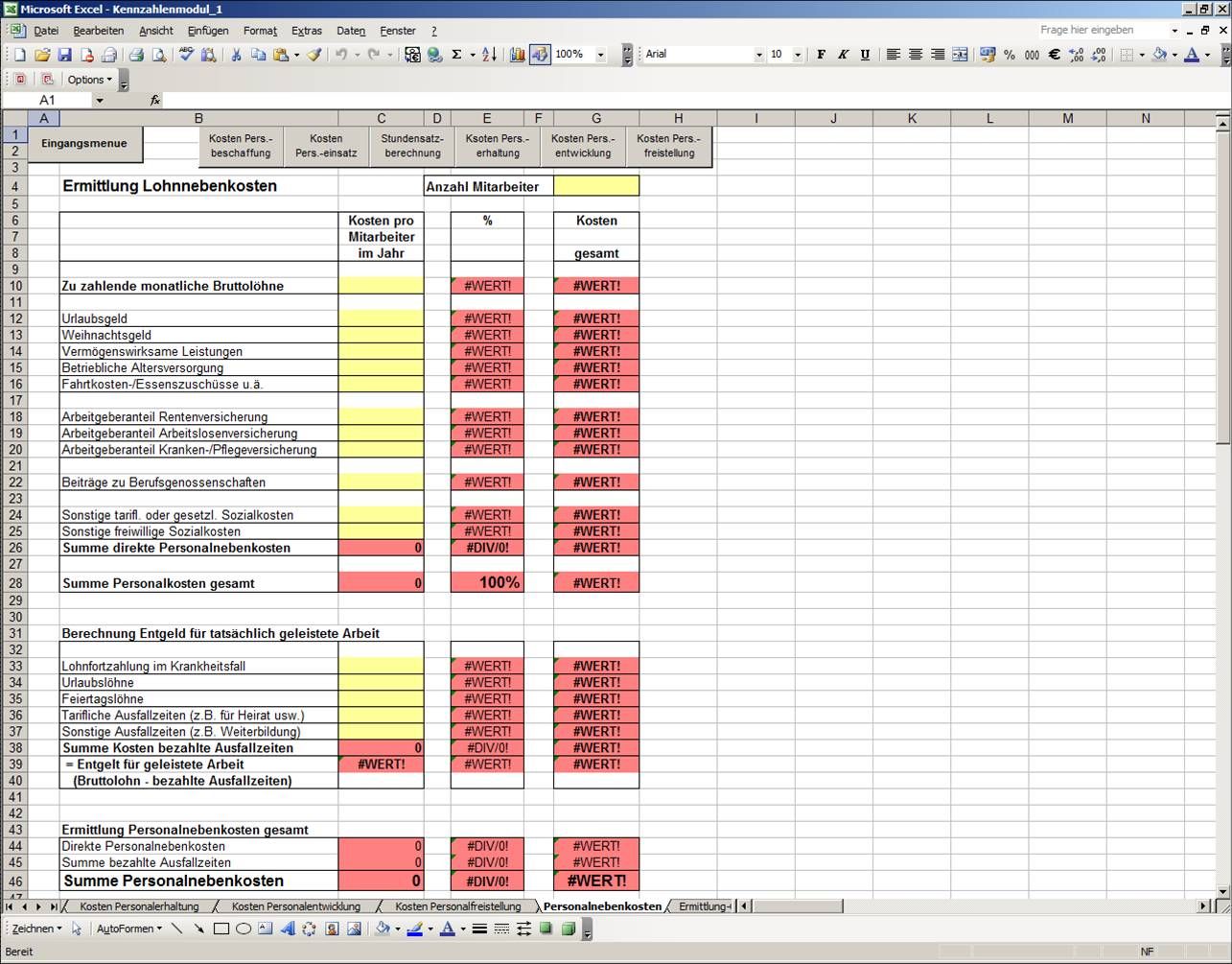Open the borders dropdown arrow
Image resolution: width=1232 pixels, height=964 pixels.
tap(1142, 55)
